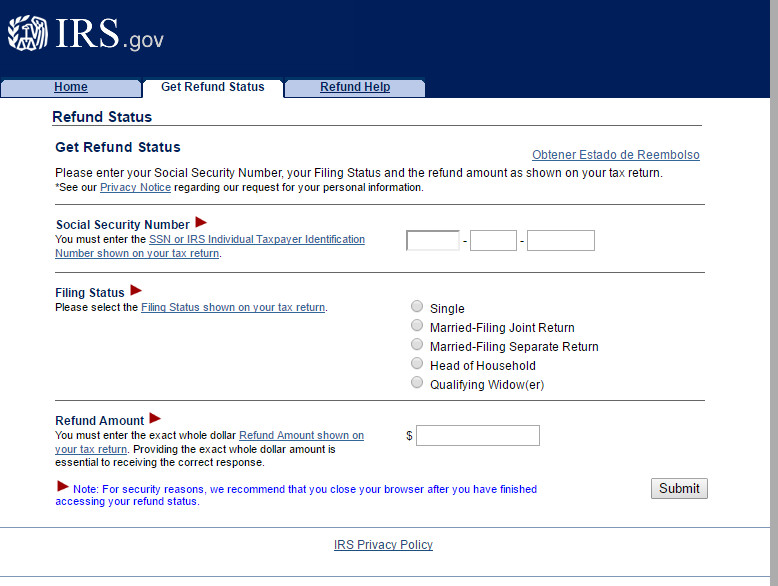This screenshot has height=586, width=778.
Task: Click the Social Security Number label
Action: (123, 225)
